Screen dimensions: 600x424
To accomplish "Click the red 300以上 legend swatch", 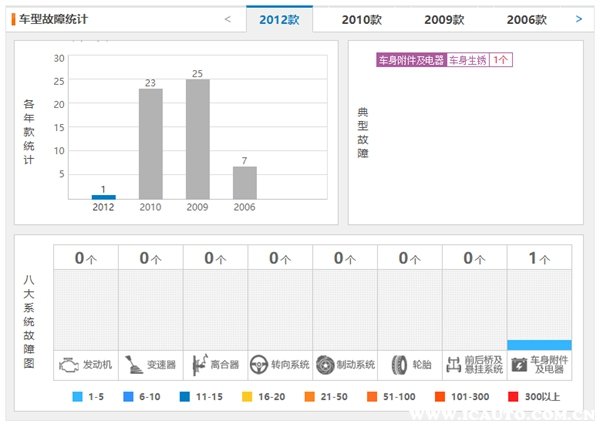I will [x=510, y=397].
